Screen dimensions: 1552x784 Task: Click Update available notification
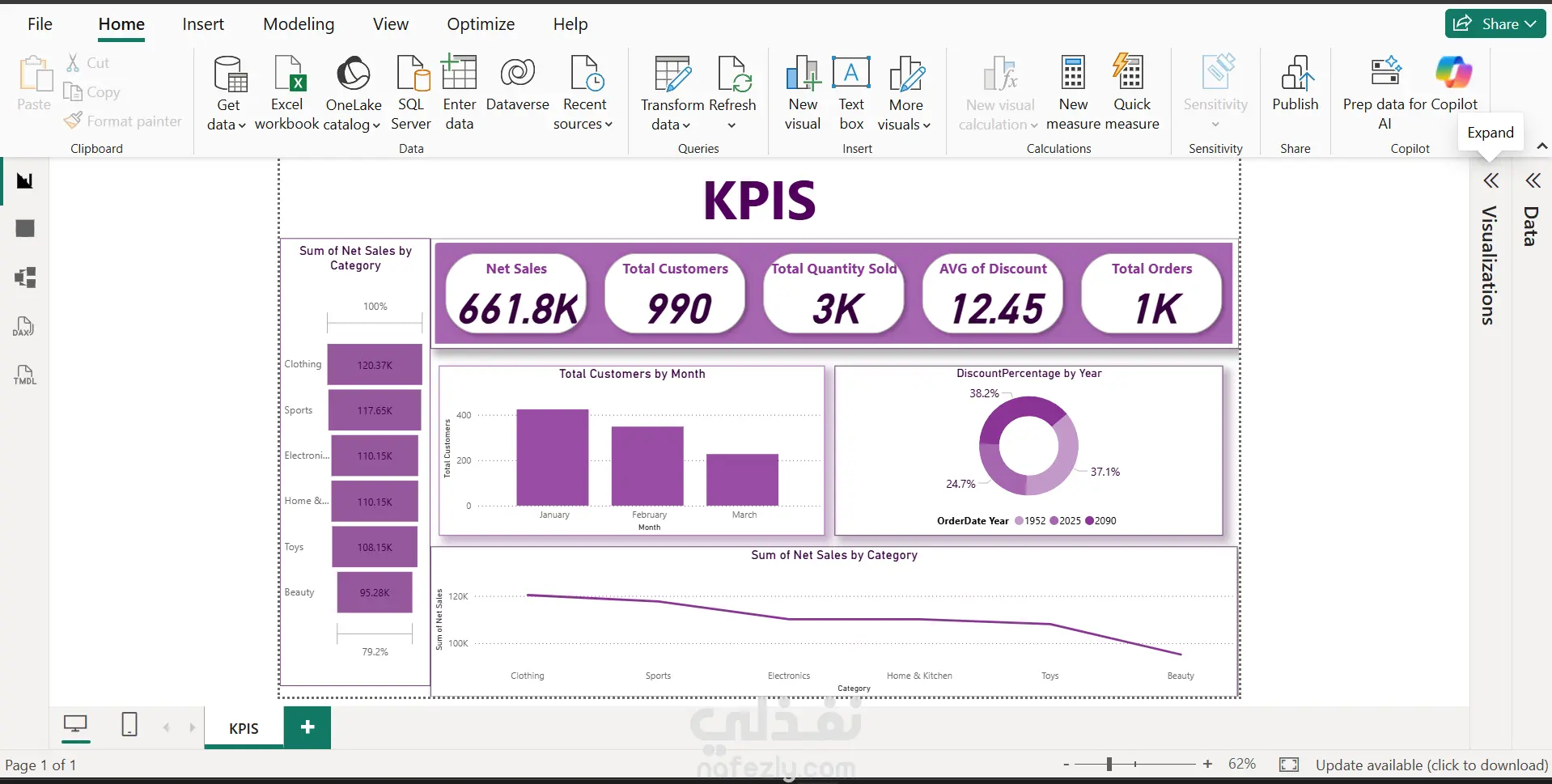coord(1431,765)
